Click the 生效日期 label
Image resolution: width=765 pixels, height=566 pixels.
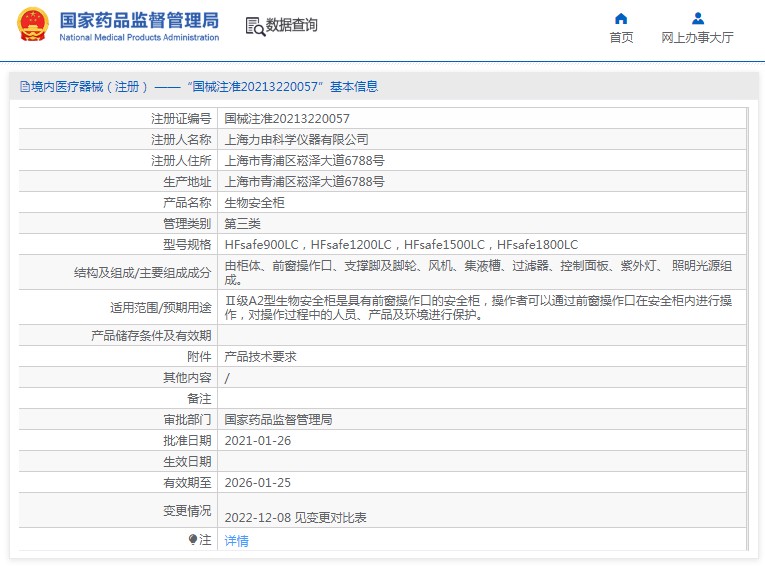click(187, 462)
